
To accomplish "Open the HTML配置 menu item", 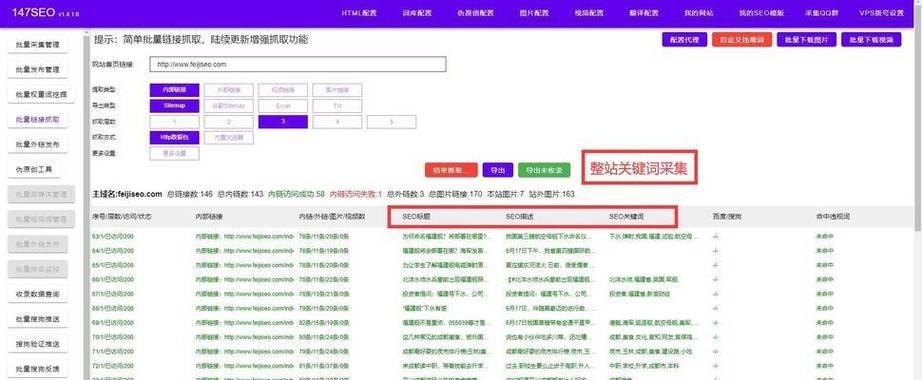I will [x=359, y=13].
